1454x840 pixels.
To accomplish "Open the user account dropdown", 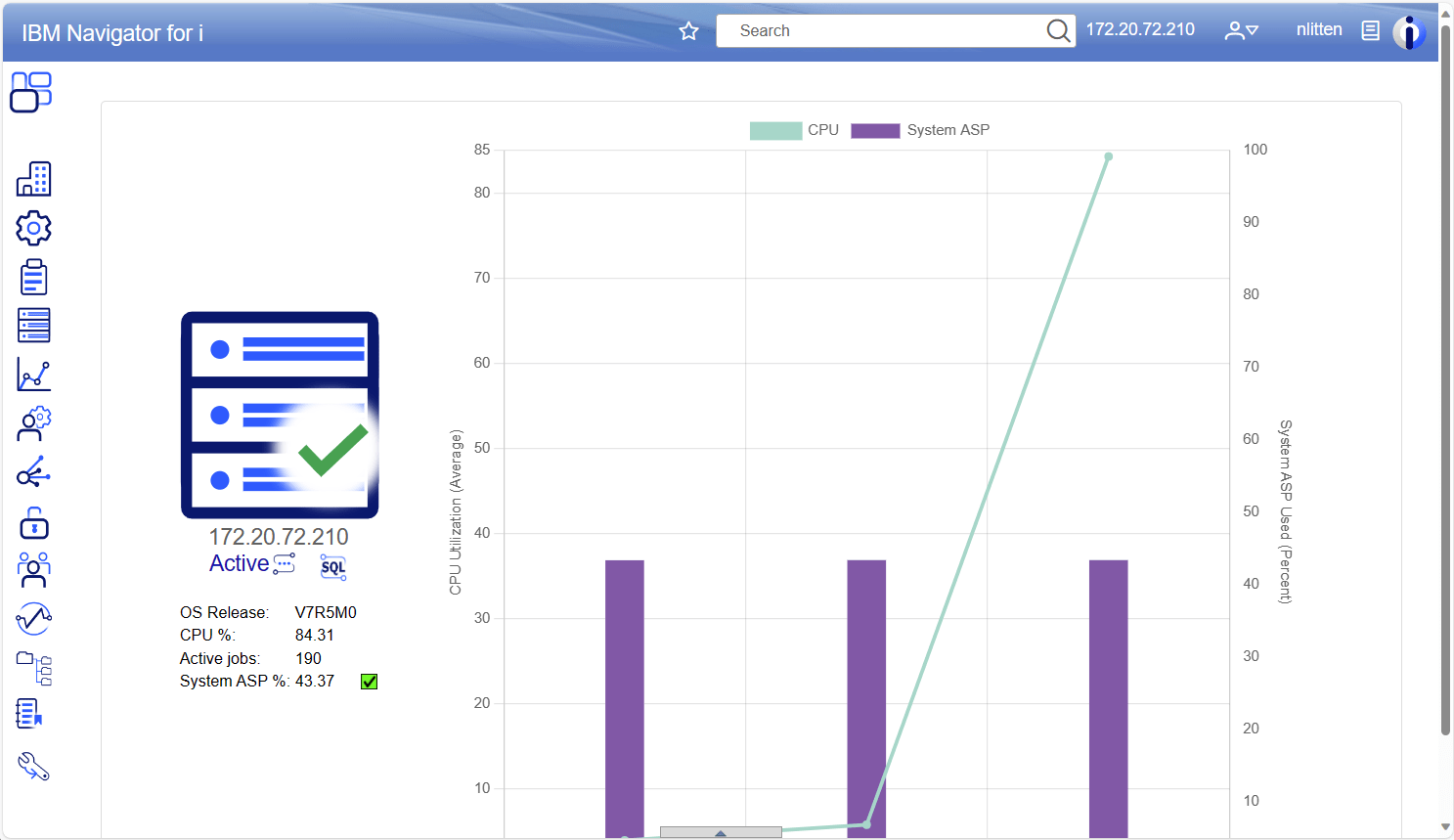I will 1241,30.
